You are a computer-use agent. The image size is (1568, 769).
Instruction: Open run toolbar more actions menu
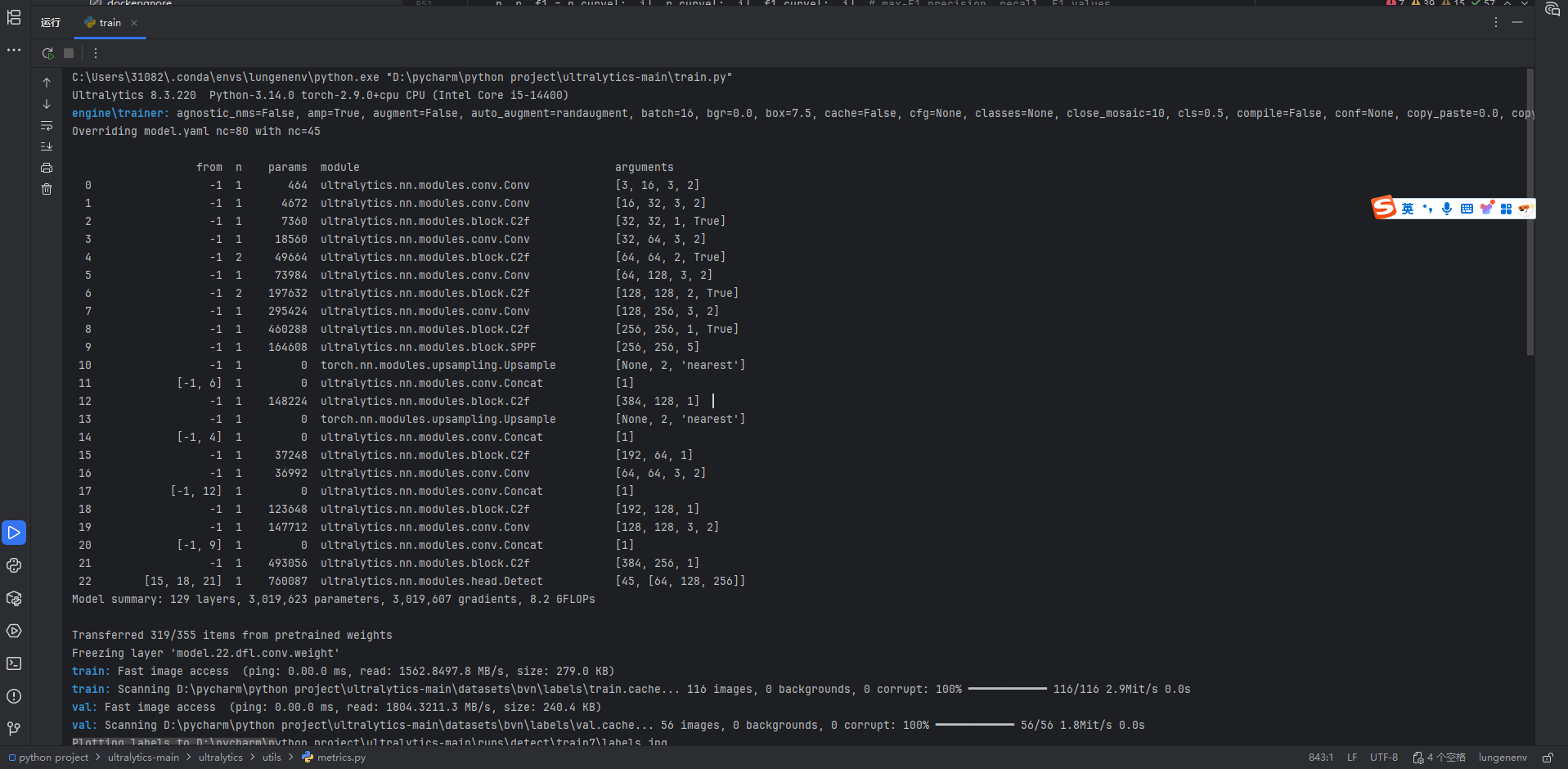click(96, 53)
